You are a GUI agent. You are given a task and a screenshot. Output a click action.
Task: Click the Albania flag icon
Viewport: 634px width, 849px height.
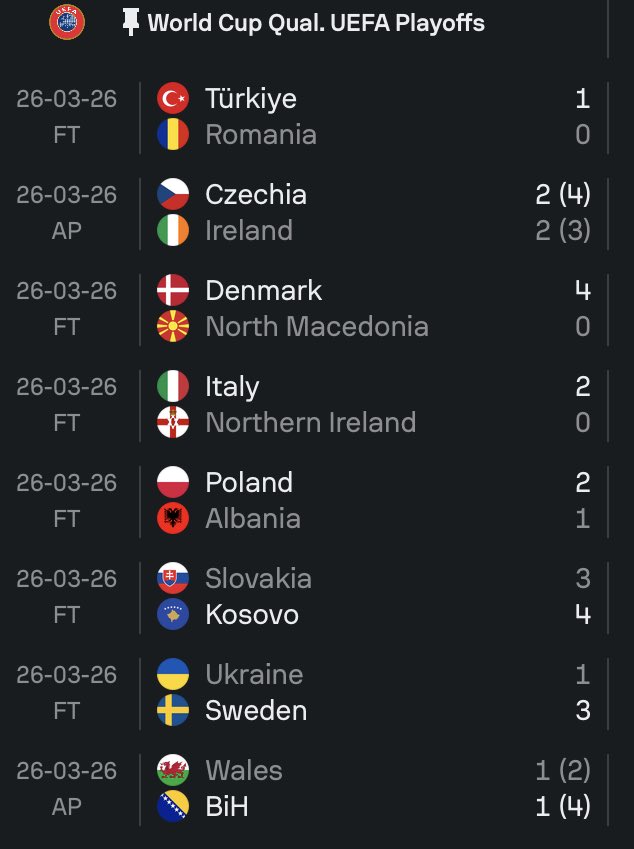(x=173, y=518)
